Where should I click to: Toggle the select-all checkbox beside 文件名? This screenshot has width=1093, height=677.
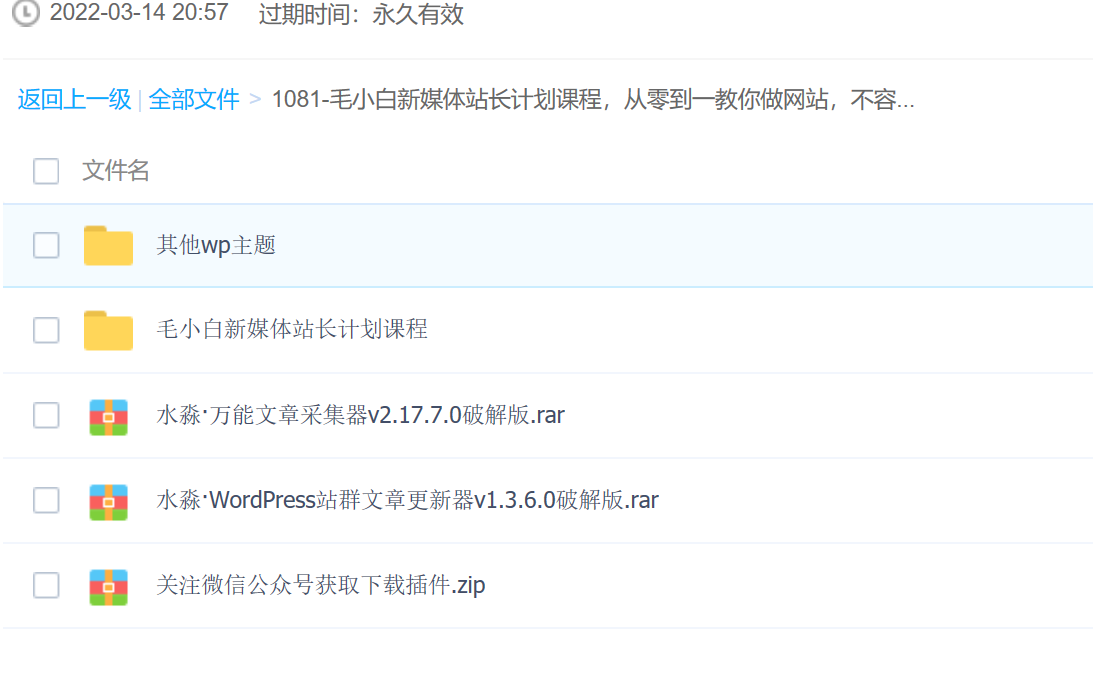click(46, 171)
